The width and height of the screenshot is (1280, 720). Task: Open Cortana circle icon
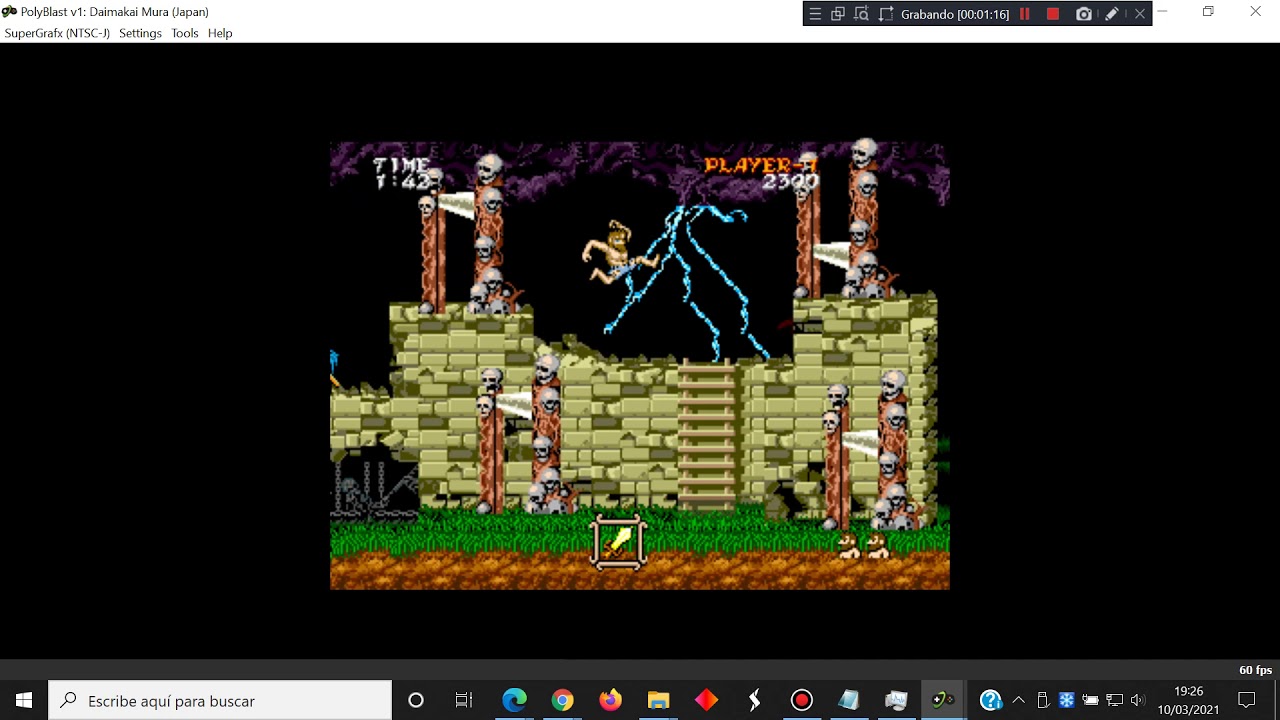[416, 700]
